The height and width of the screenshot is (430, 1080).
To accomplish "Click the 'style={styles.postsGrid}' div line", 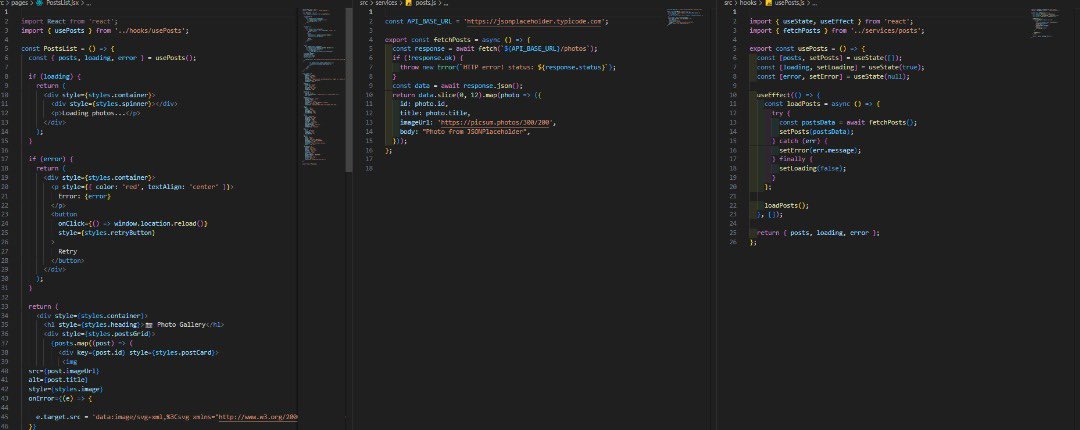I will coord(100,334).
